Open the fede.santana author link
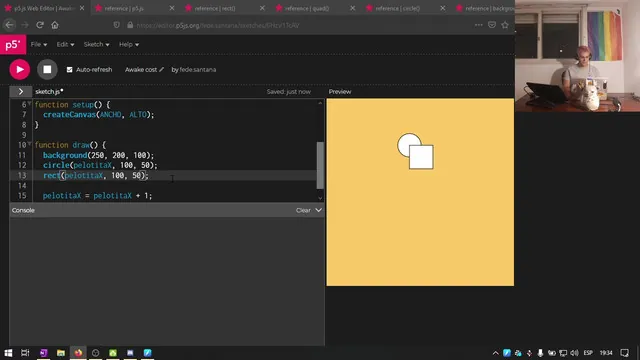This screenshot has height=360, width=640. click(x=198, y=70)
